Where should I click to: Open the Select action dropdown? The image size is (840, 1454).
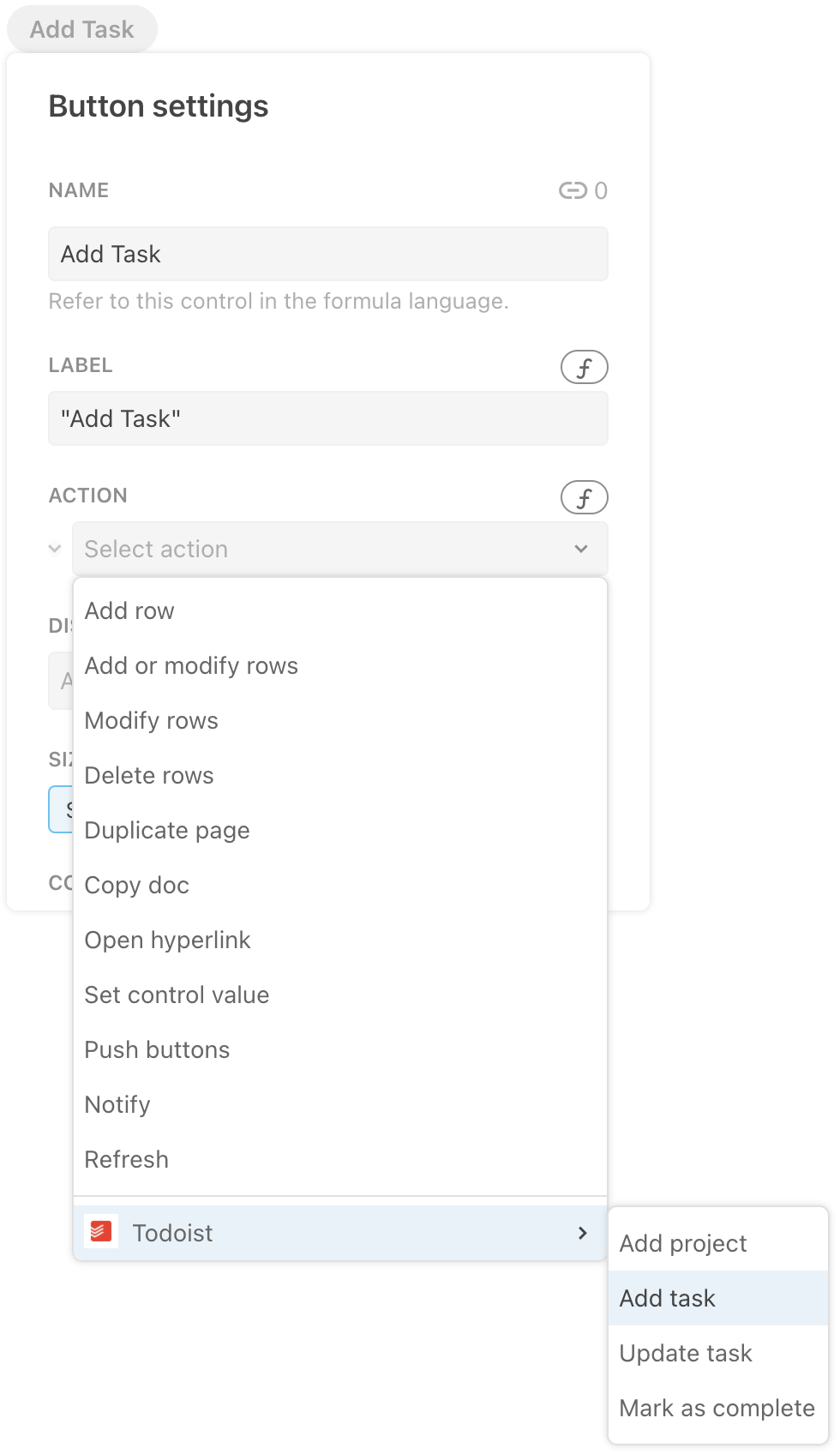coord(339,549)
